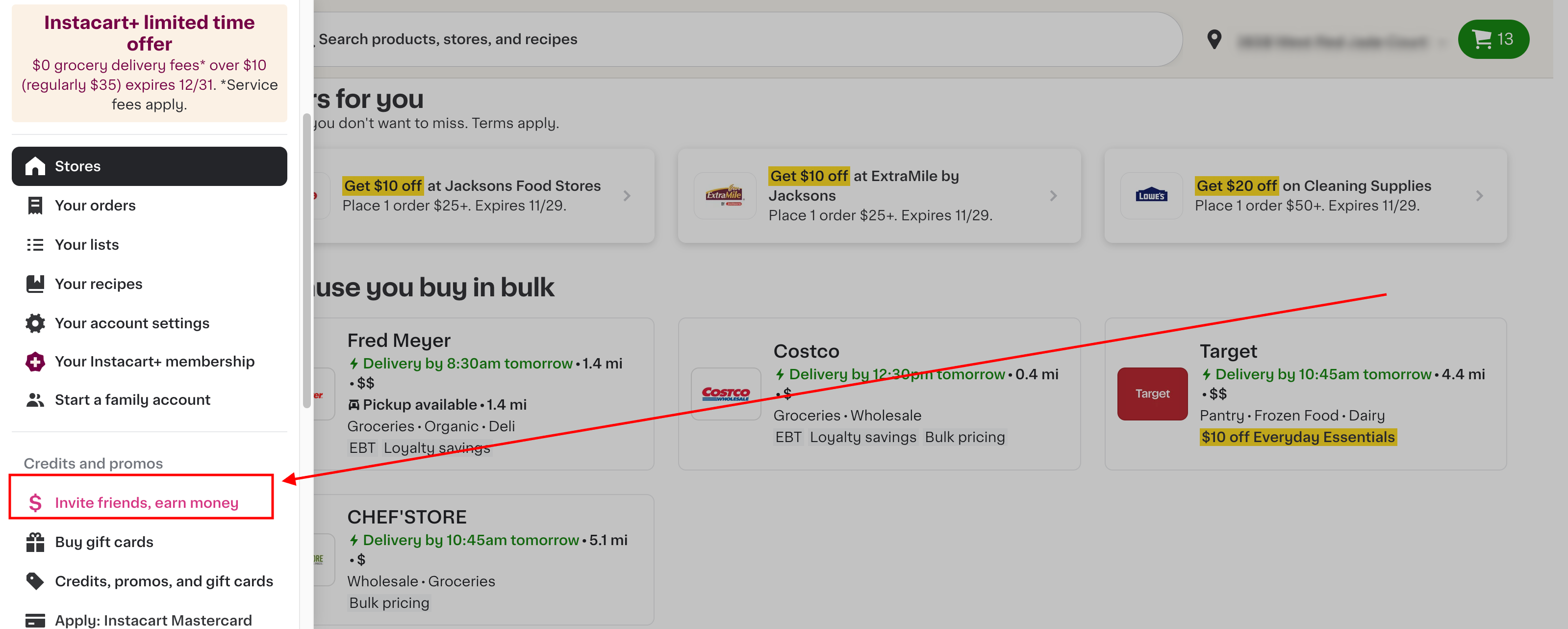Click $10 off Everyday Essentials label

pyautogui.click(x=1298, y=437)
